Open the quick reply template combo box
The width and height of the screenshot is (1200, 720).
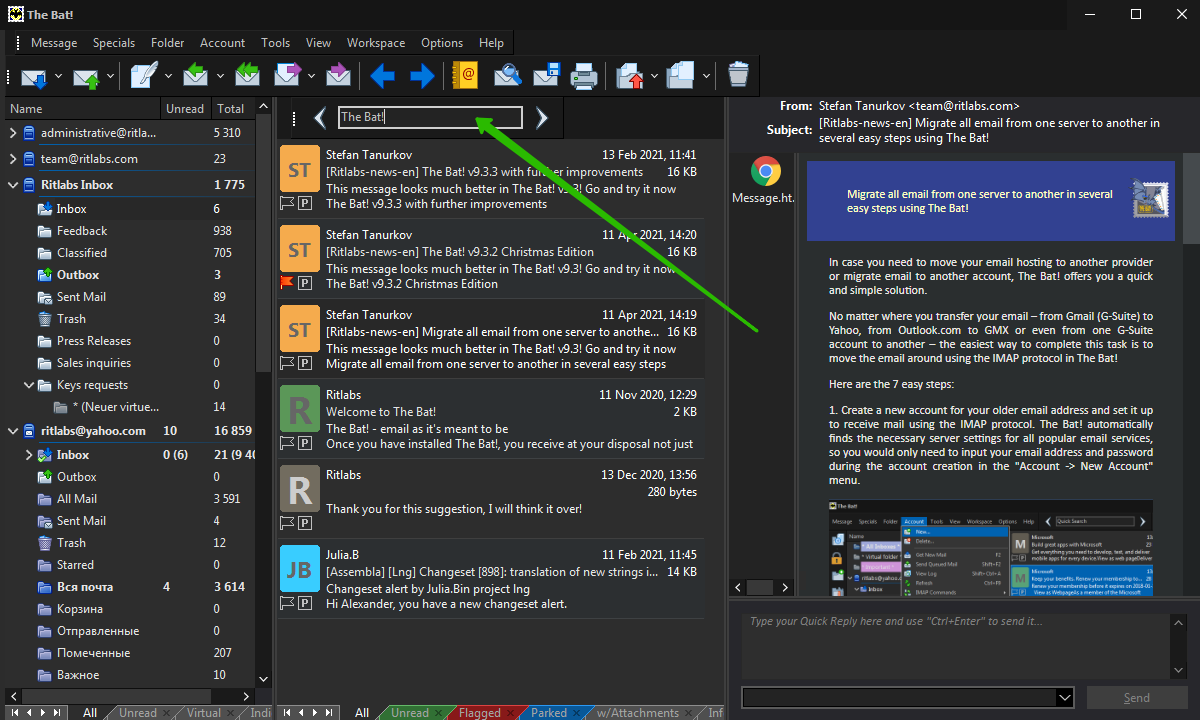pyautogui.click(x=907, y=697)
